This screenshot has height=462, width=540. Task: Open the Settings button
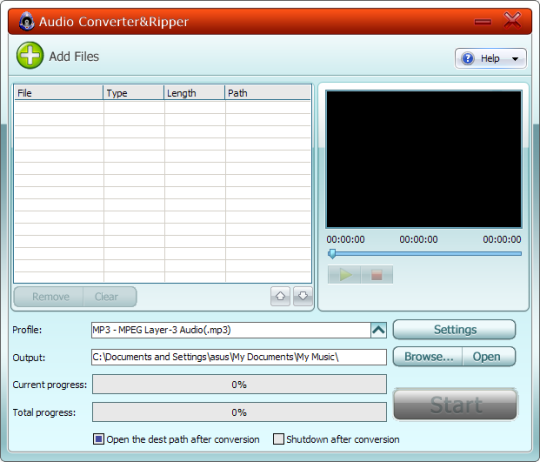click(455, 329)
